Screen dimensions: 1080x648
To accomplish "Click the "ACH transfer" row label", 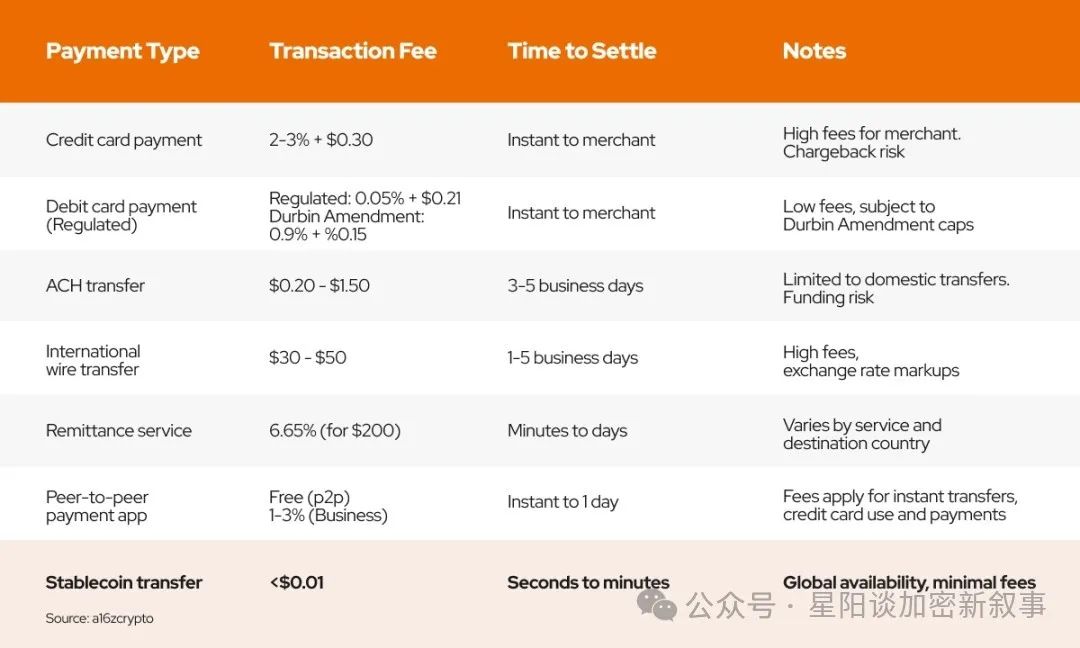I will 95,286.
